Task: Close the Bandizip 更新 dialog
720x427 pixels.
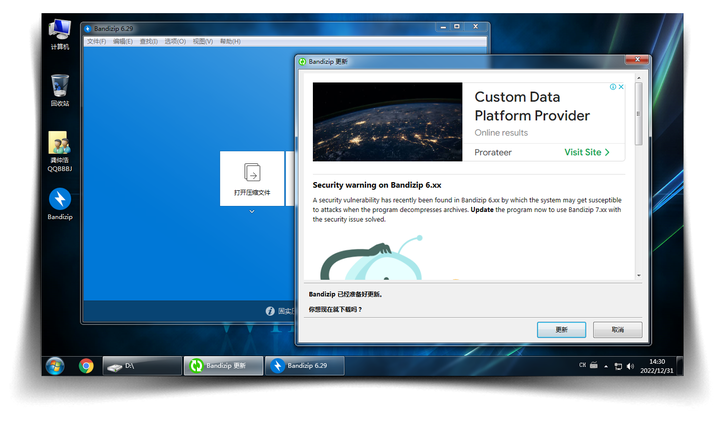Action: tap(637, 59)
